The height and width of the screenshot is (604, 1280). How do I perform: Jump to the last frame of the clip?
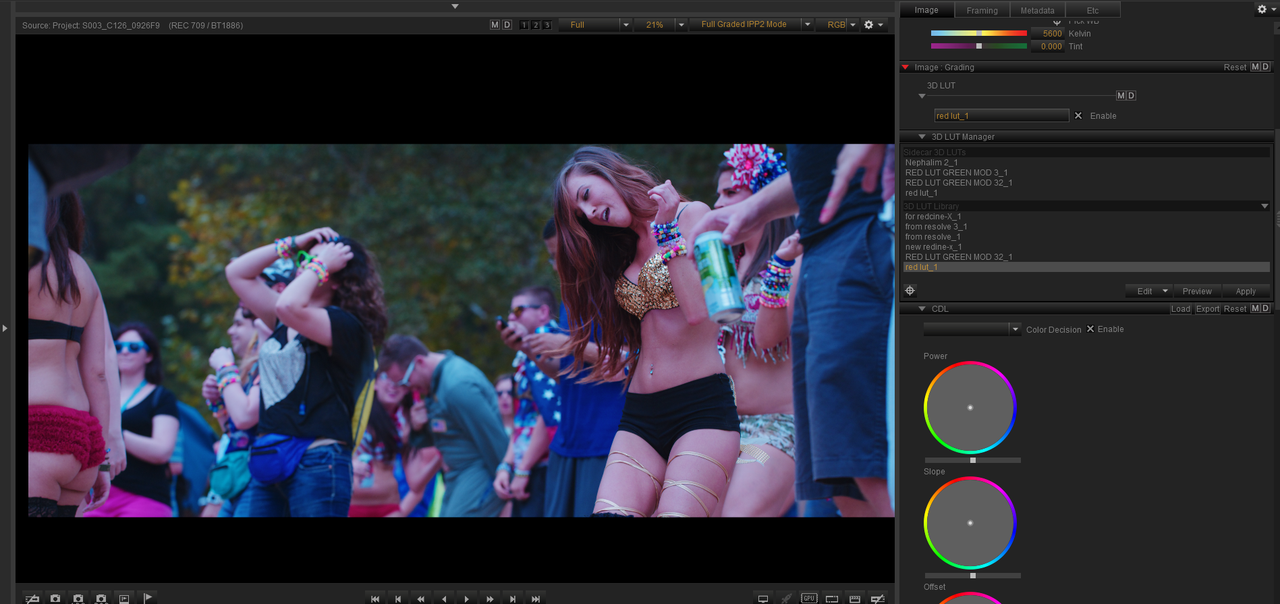pos(536,599)
